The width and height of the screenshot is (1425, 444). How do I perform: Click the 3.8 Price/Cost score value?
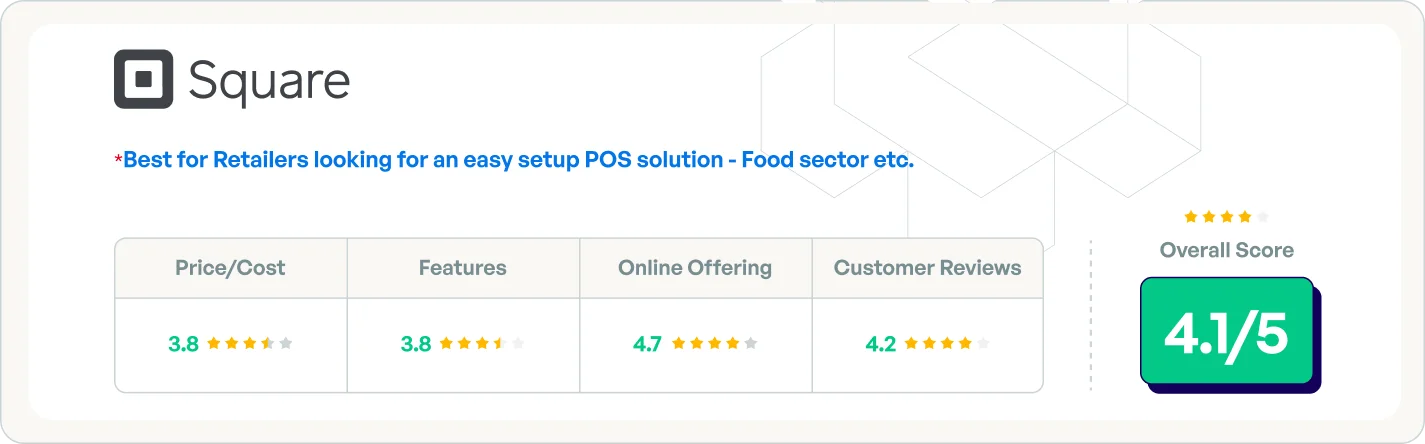tap(183, 344)
